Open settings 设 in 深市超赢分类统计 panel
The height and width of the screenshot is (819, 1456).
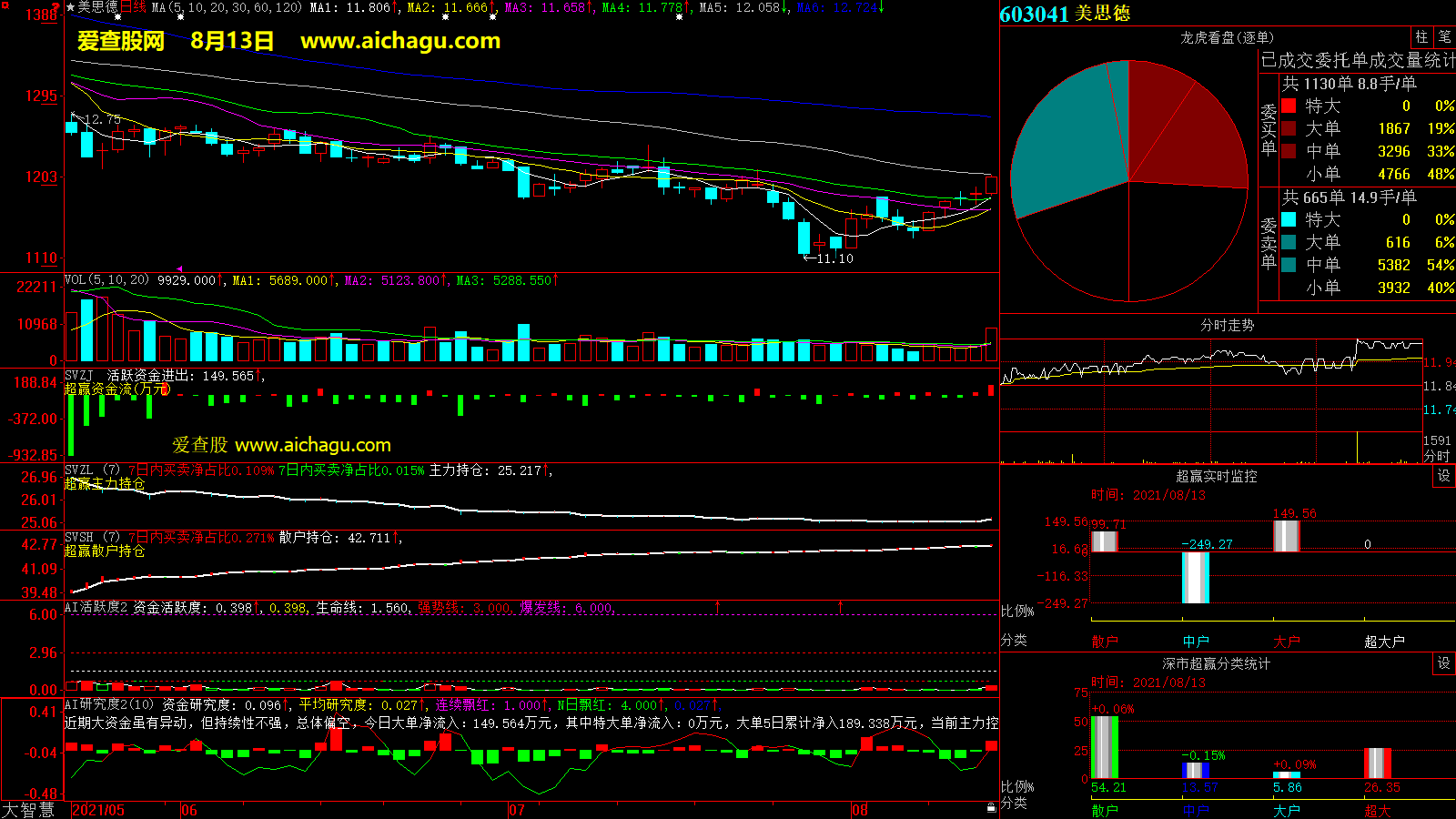pos(1444,663)
